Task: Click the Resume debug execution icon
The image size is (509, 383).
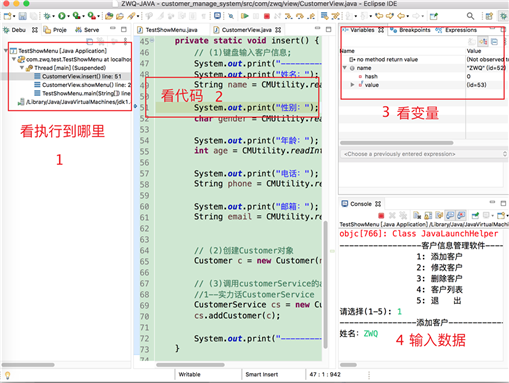Action: coord(245,16)
